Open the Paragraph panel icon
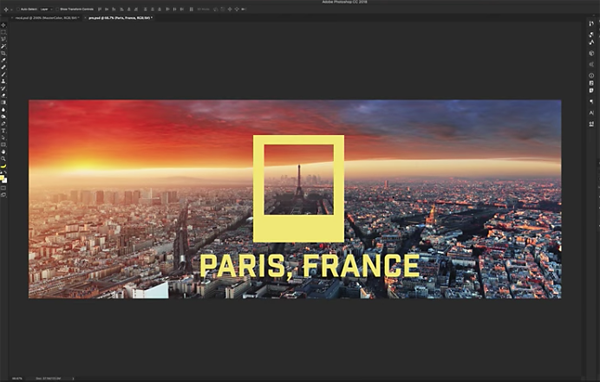600x382 pixels. 592,101
